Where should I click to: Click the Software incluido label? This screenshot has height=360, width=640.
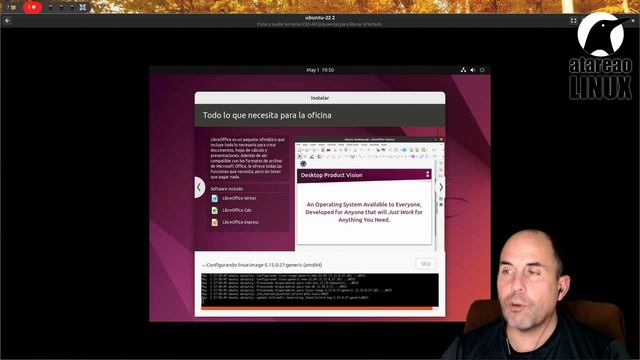pos(227,189)
